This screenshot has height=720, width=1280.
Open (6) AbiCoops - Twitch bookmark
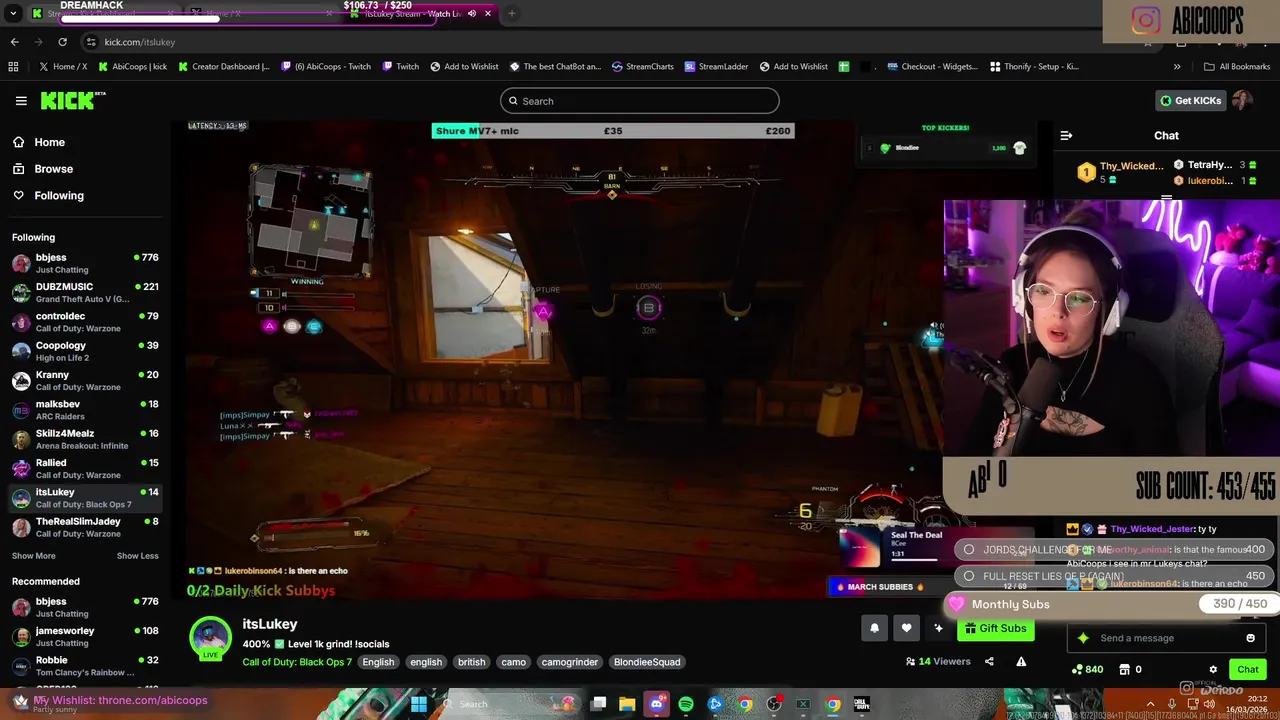[x=326, y=67]
